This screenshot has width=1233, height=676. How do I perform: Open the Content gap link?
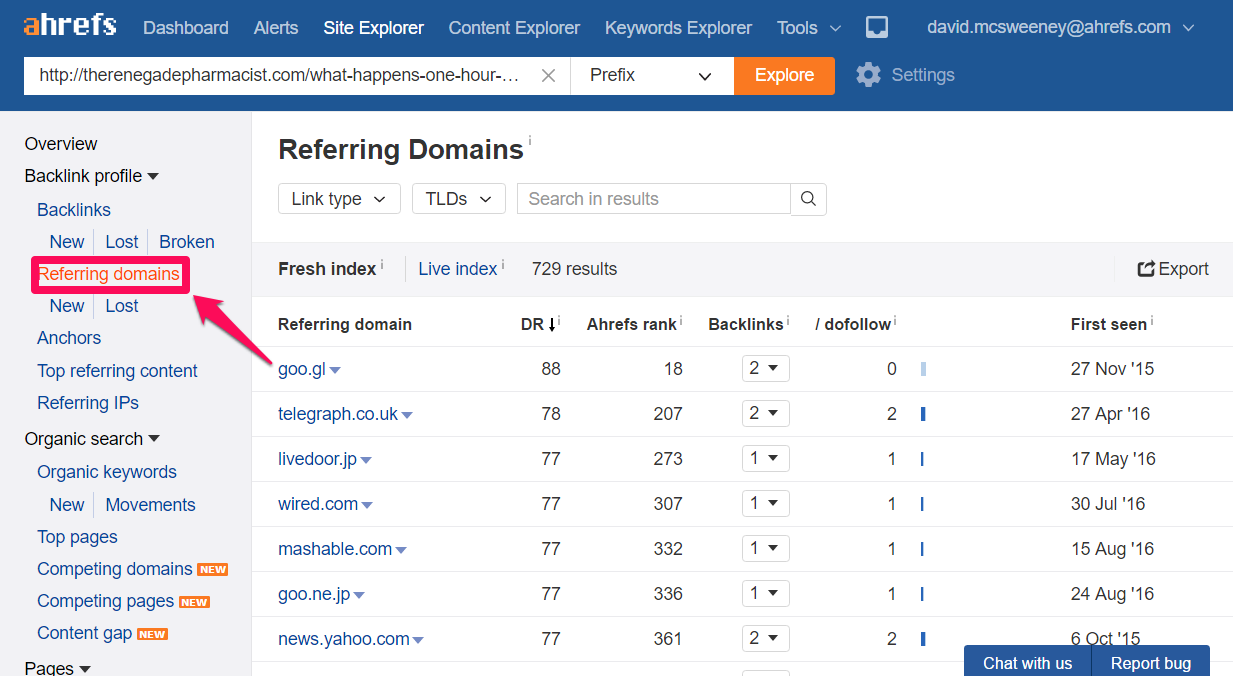[x=85, y=633]
